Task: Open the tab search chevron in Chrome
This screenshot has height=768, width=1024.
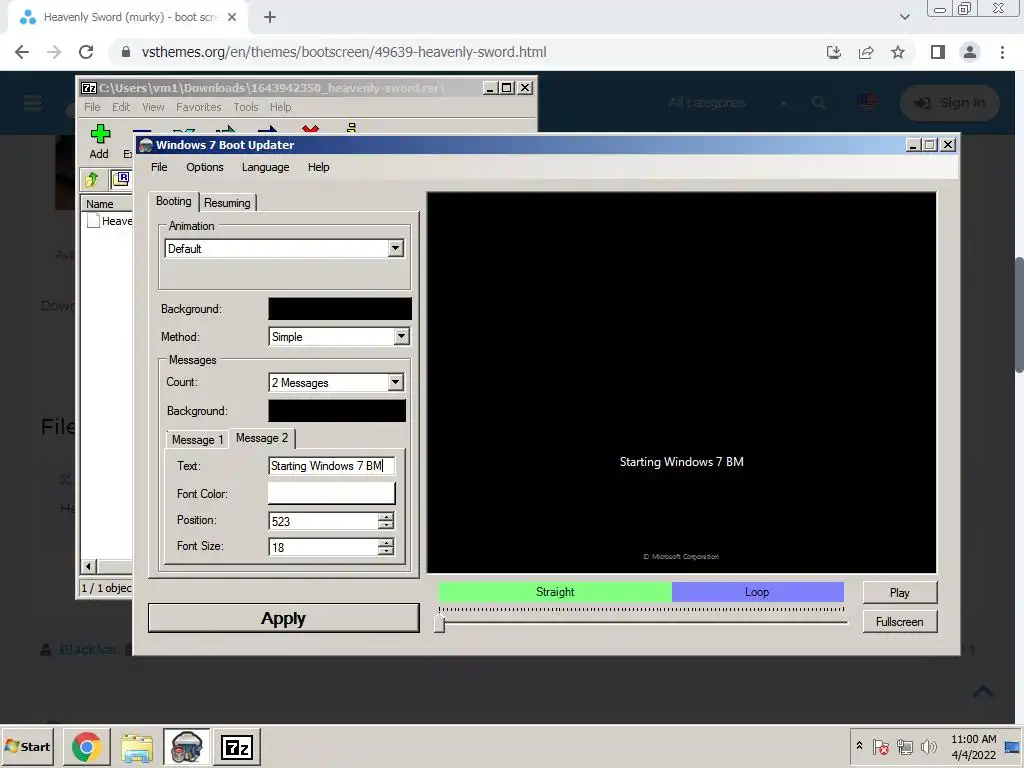Action: click(x=904, y=17)
